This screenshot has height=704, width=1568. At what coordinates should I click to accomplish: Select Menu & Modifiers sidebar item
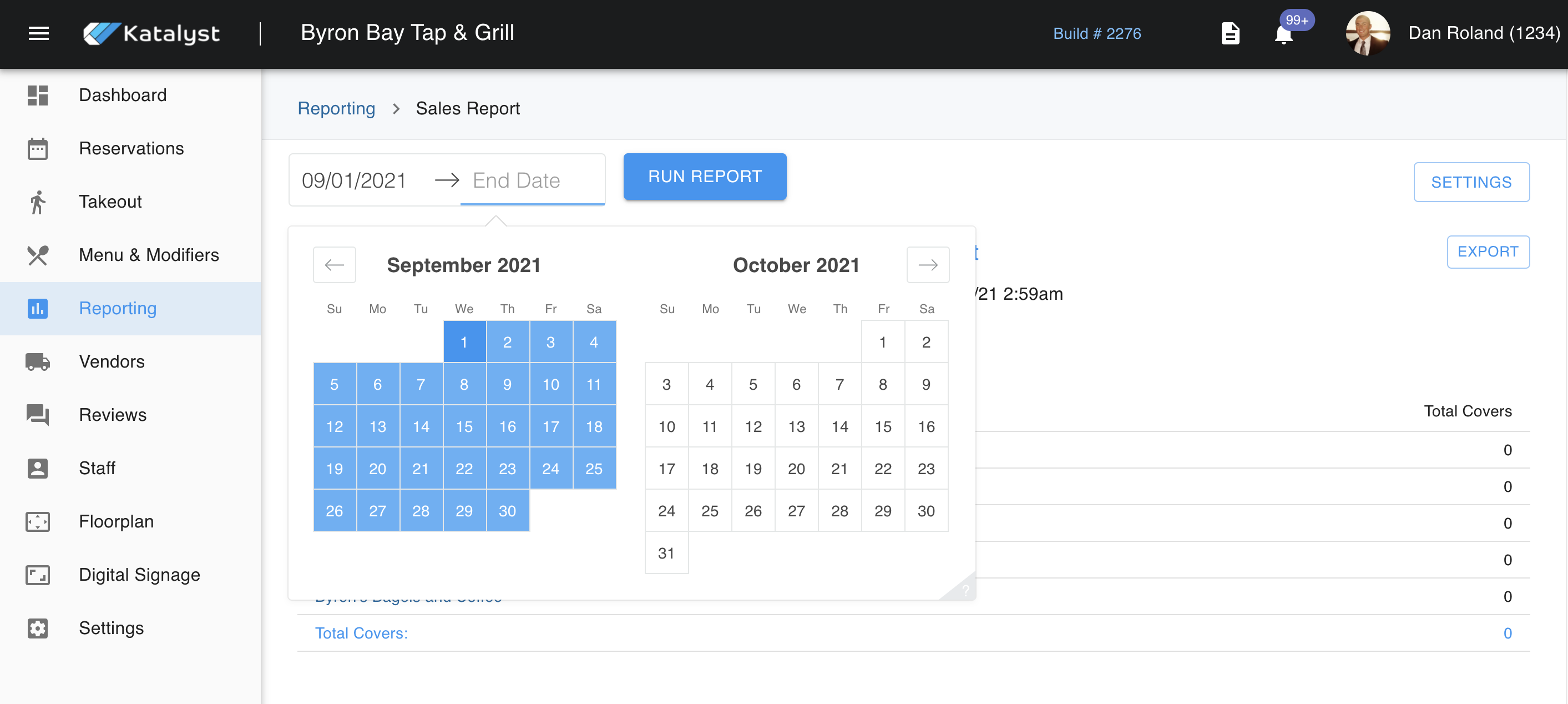pos(149,255)
